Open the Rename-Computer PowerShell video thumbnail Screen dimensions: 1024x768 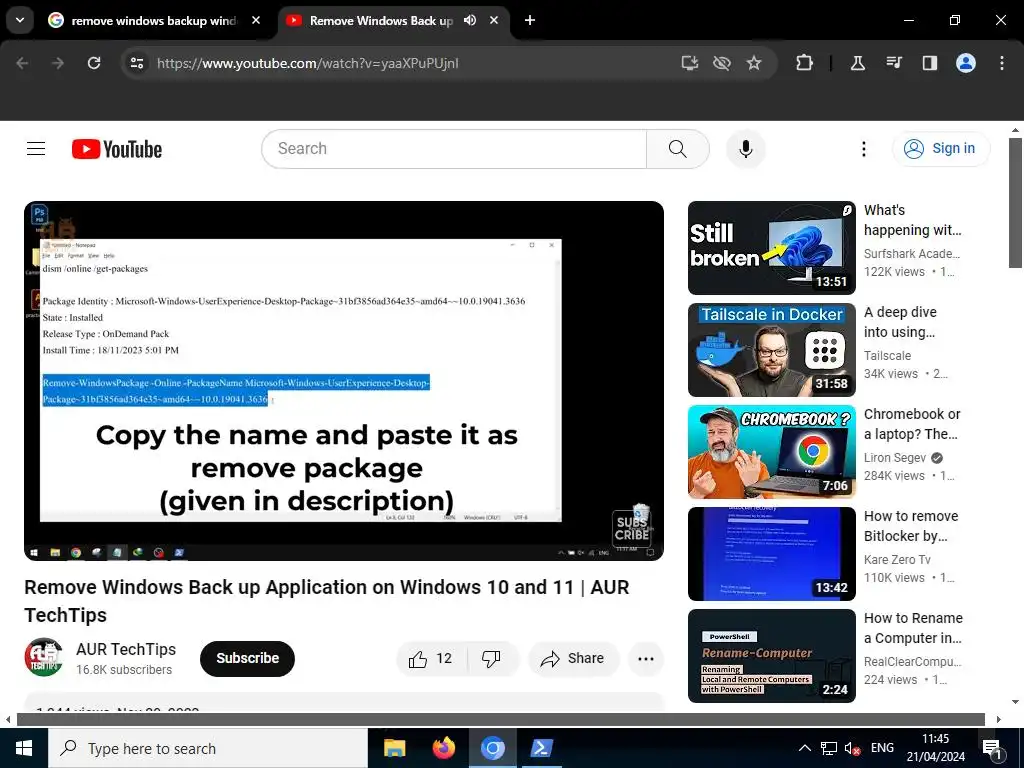772,656
